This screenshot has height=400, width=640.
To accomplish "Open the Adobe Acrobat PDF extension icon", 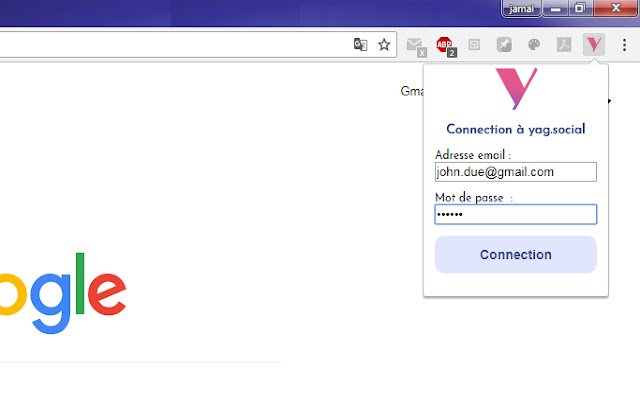I will [x=564, y=44].
